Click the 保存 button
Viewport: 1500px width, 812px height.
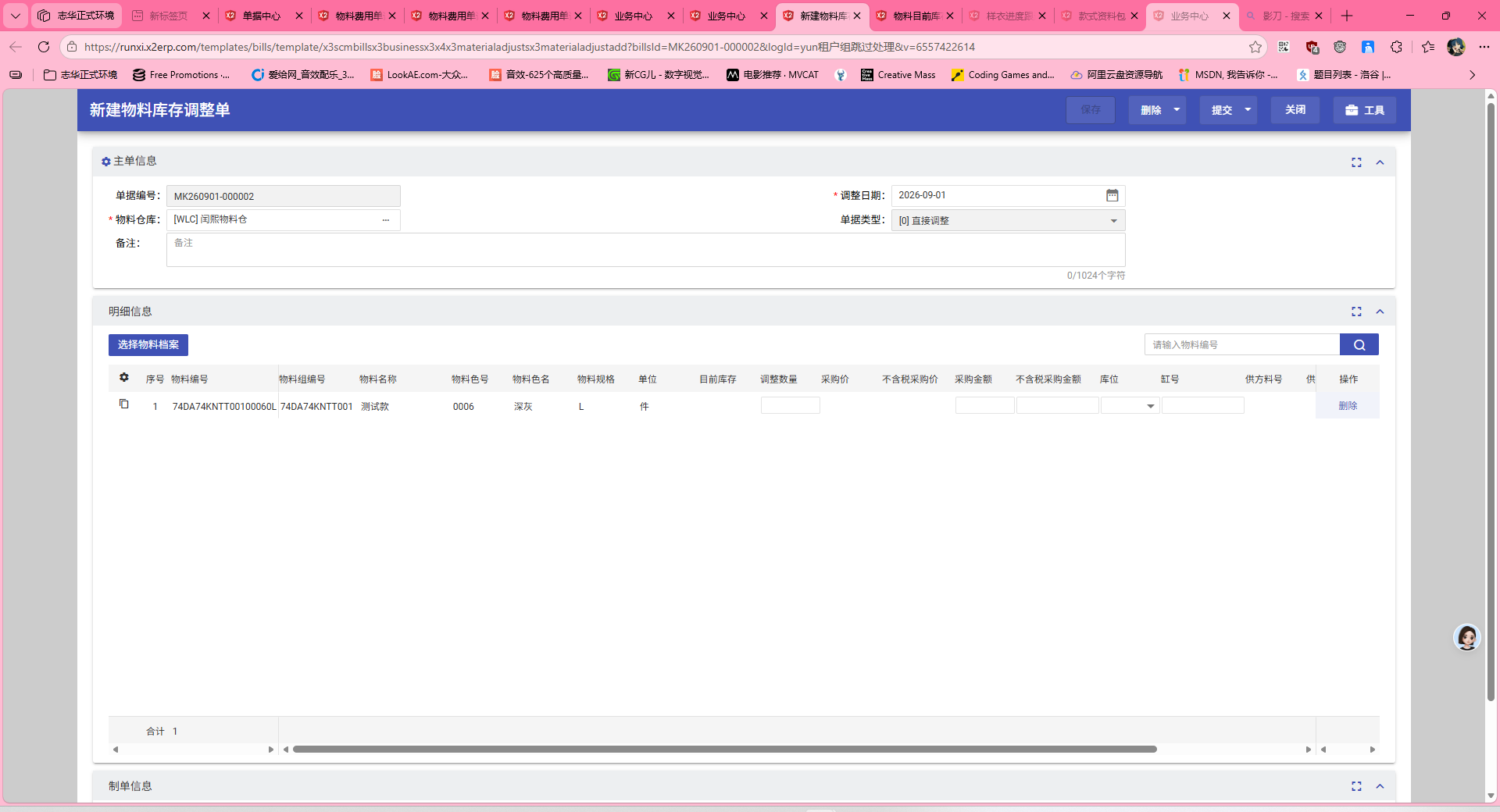pos(1091,110)
